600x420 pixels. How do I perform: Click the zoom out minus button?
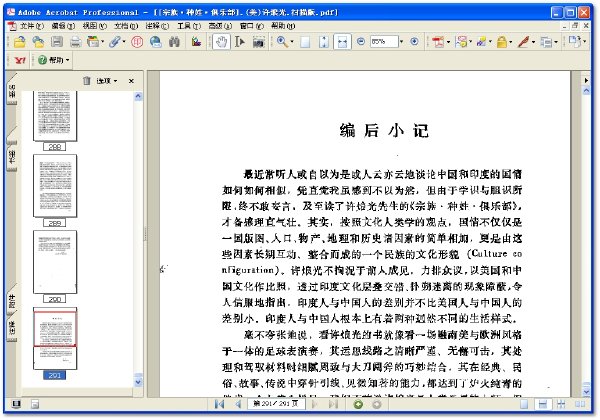tap(360, 41)
